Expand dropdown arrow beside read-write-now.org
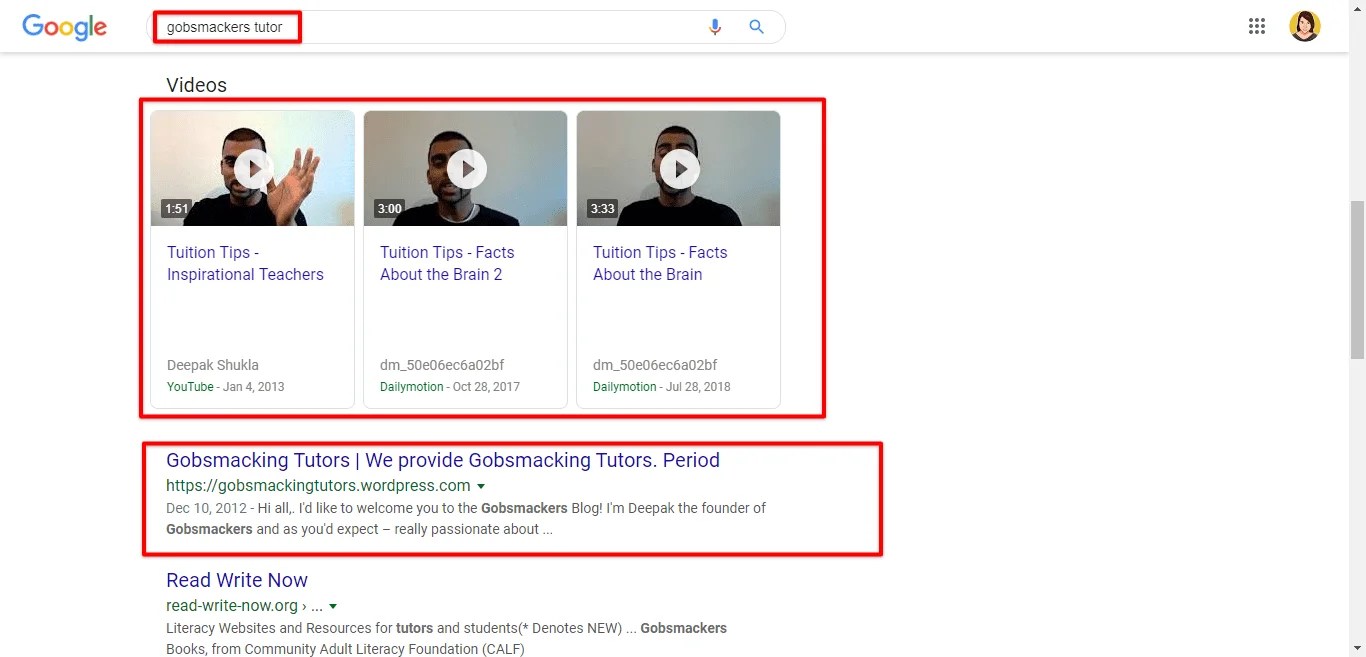This screenshot has height=657, width=1366. coord(333,607)
